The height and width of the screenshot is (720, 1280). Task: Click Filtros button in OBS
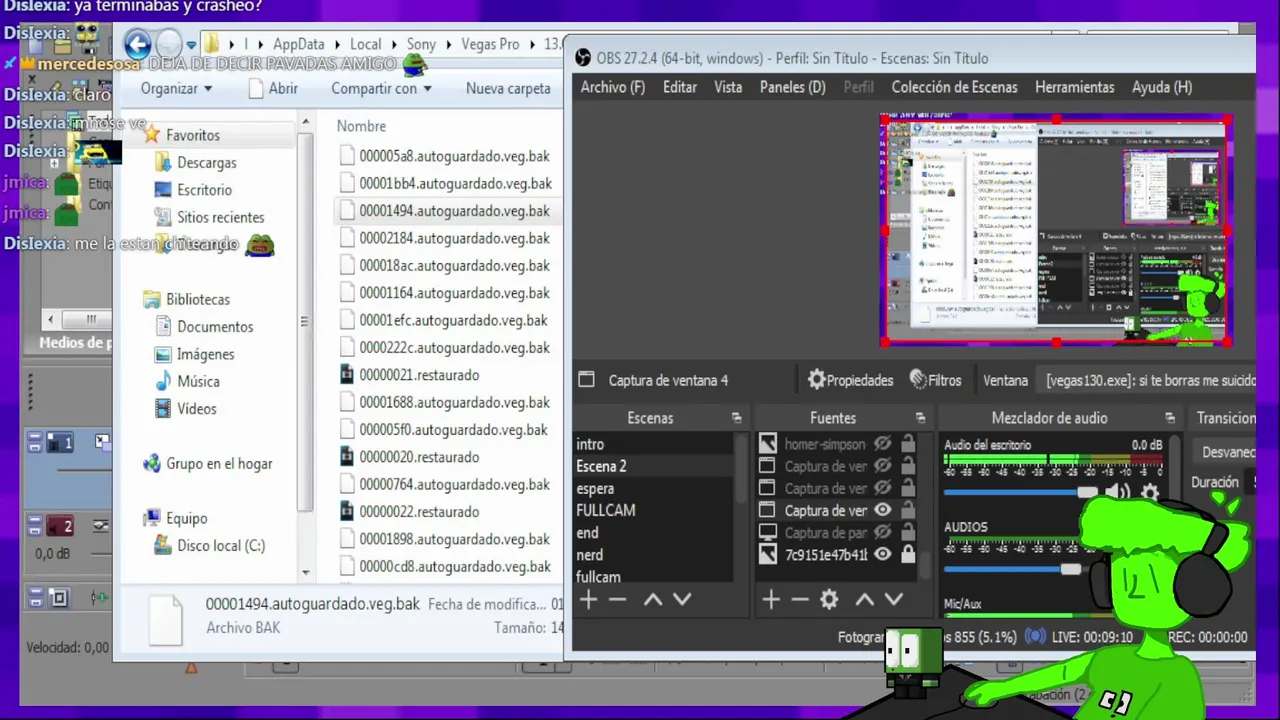936,380
